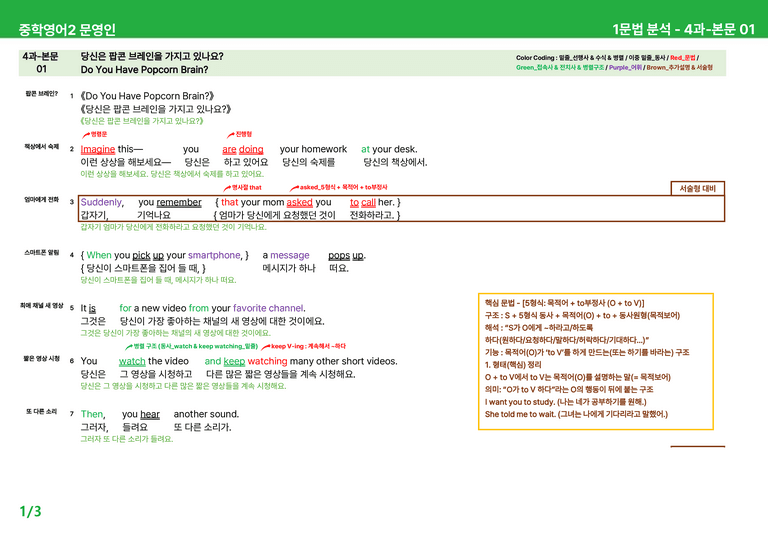Click the red word 'watching'
The width and height of the screenshot is (768, 543).
267,361
